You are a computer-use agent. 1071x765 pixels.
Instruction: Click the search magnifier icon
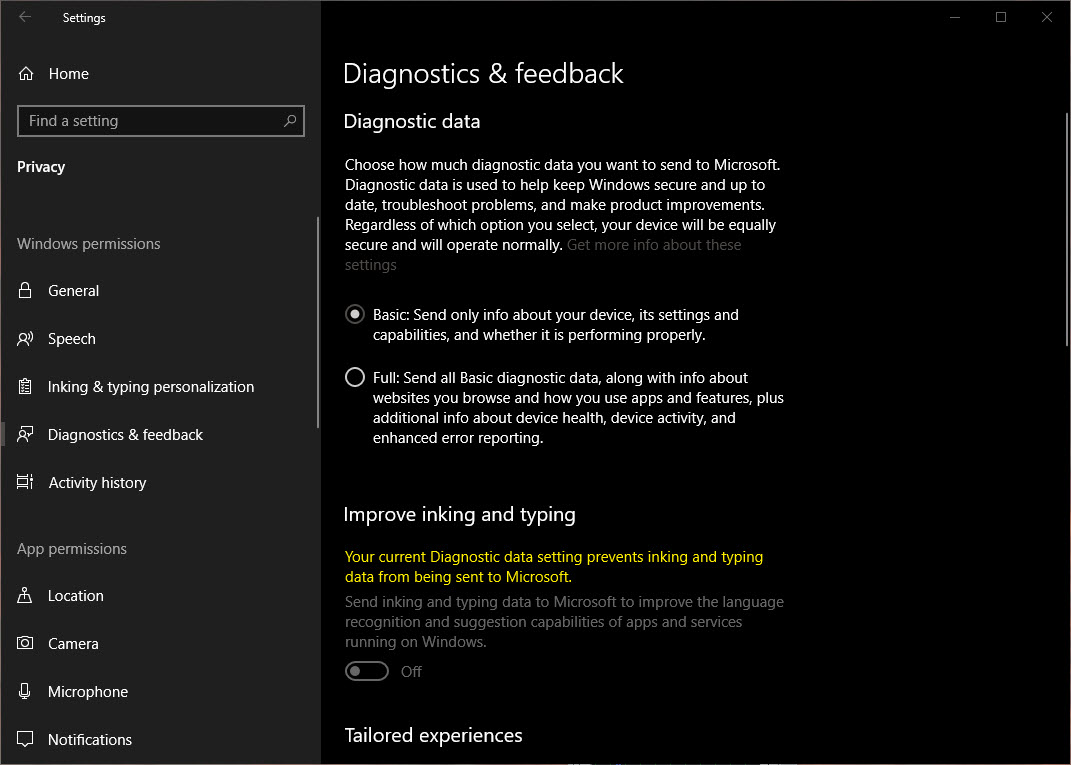(x=290, y=121)
